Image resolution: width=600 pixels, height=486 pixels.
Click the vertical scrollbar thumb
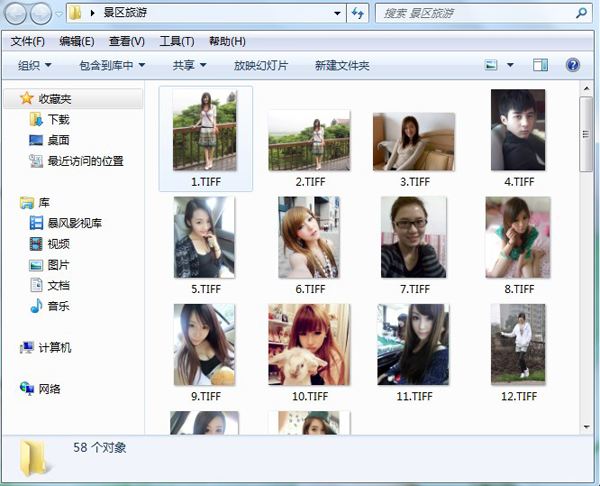click(x=586, y=134)
